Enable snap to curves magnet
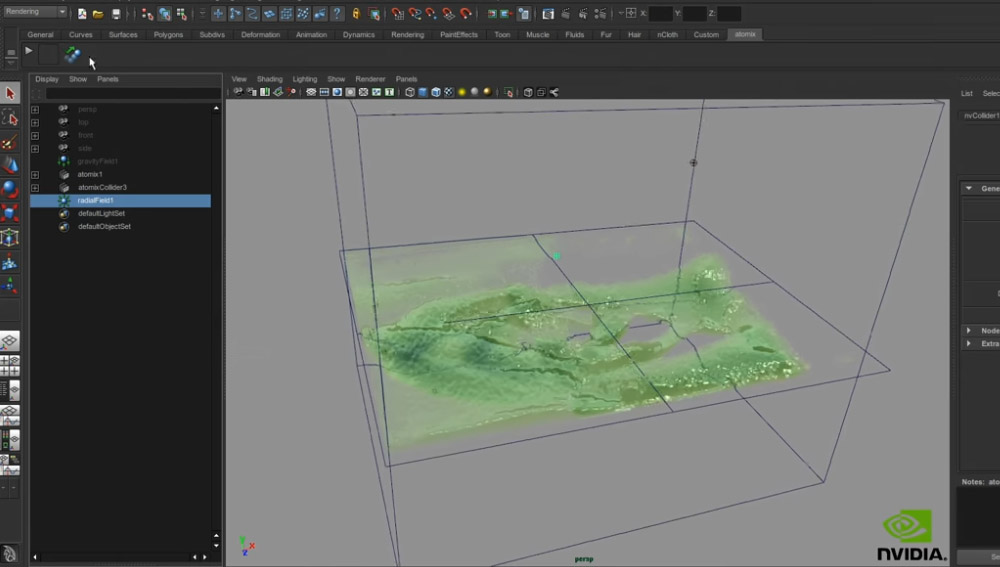 tap(415, 13)
